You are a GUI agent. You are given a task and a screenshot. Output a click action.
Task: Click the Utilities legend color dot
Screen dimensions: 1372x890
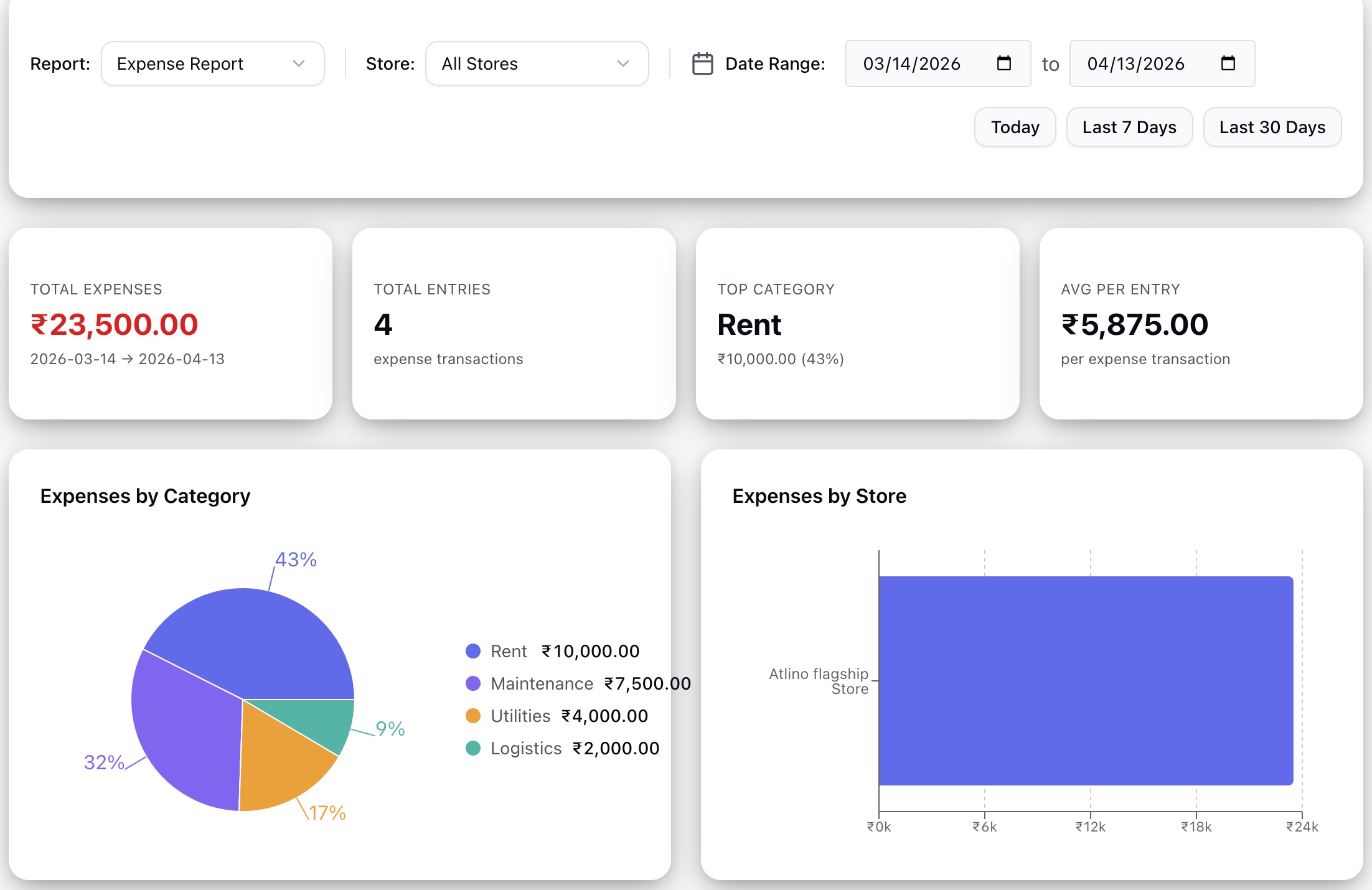[473, 716]
